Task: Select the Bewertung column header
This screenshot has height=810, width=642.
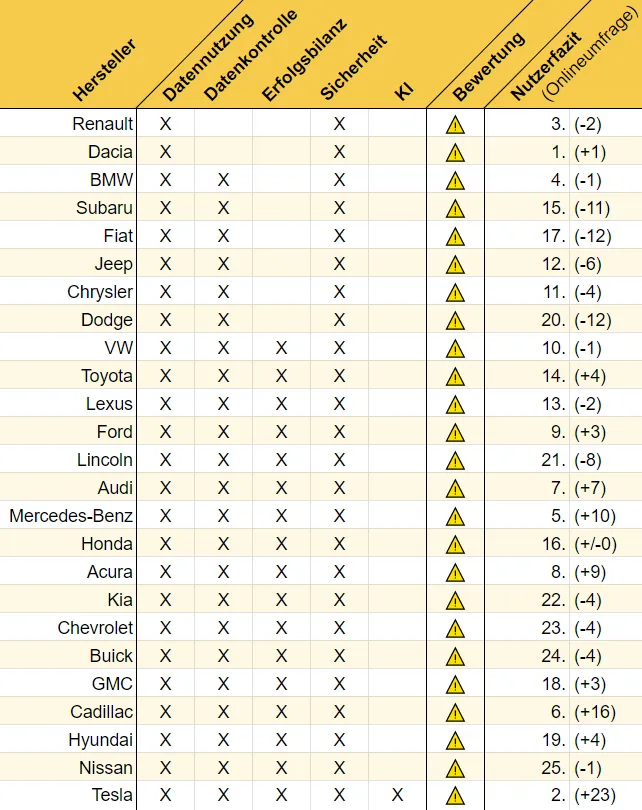Action: (488, 66)
